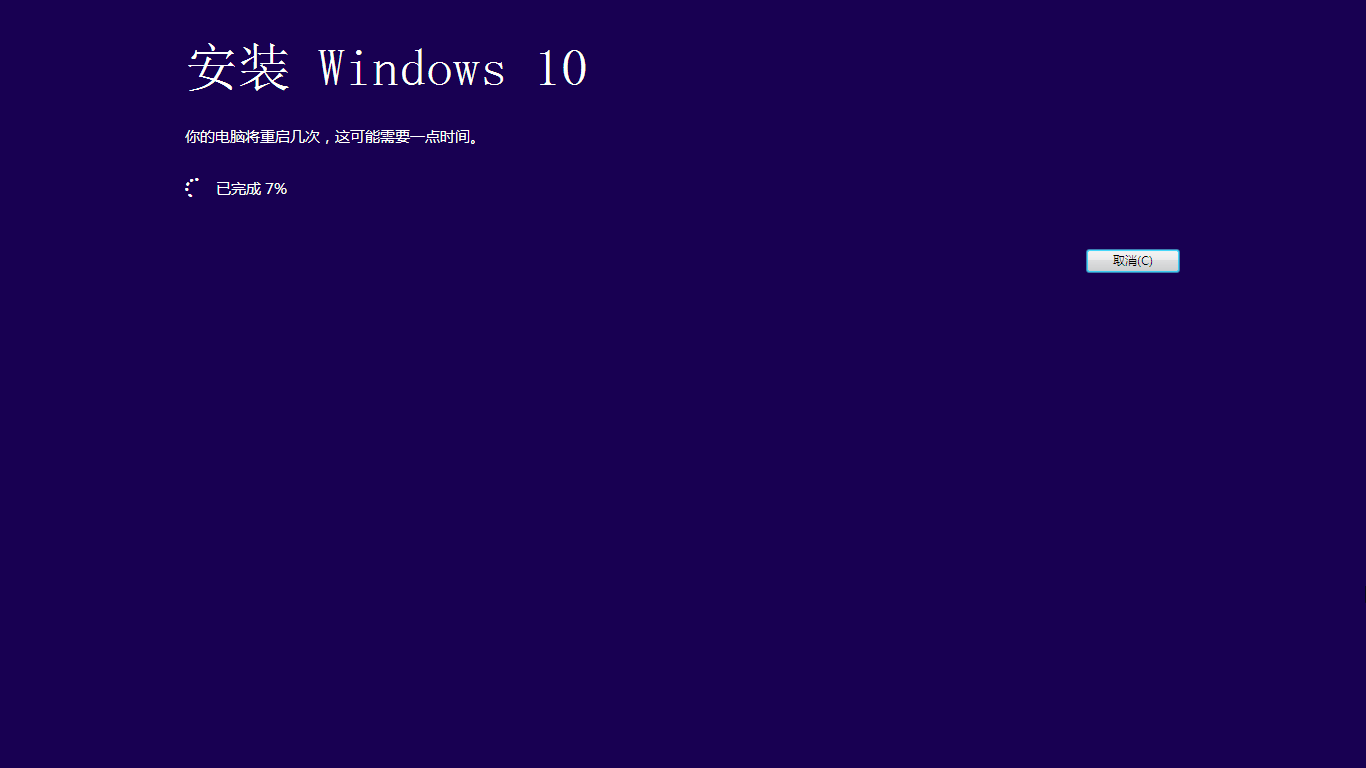
Task: Click the 你的电脑 words in subtitle
Action: pyautogui.click(x=215, y=137)
